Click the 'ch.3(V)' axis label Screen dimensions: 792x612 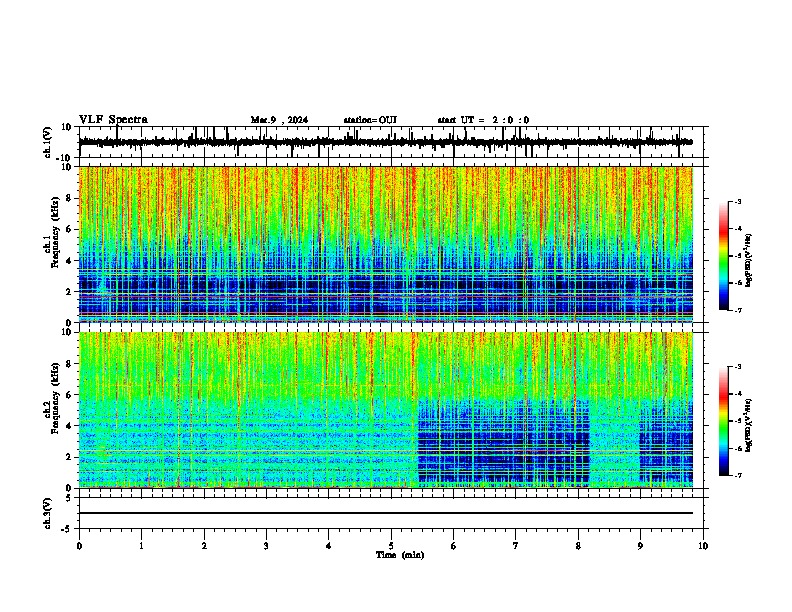tap(48, 513)
